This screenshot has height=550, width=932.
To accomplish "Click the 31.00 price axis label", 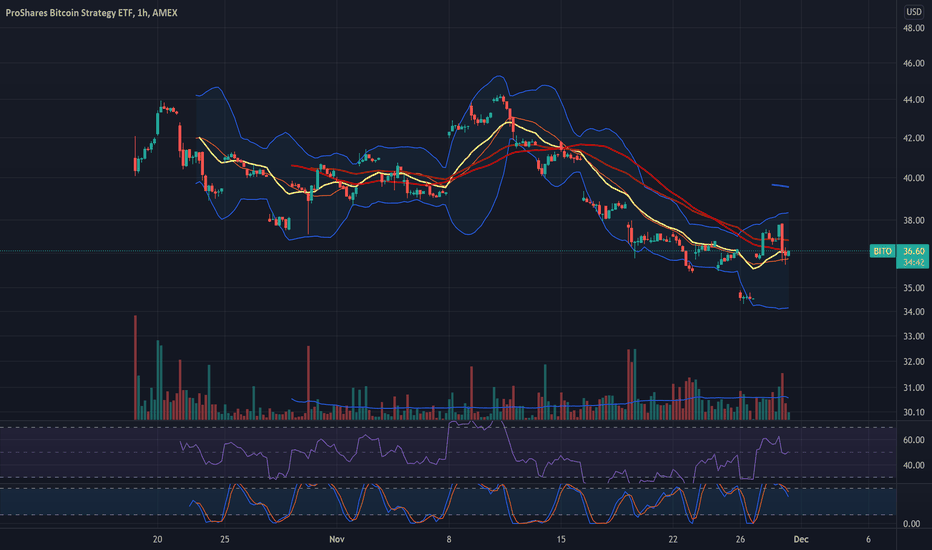I will 914,388.
